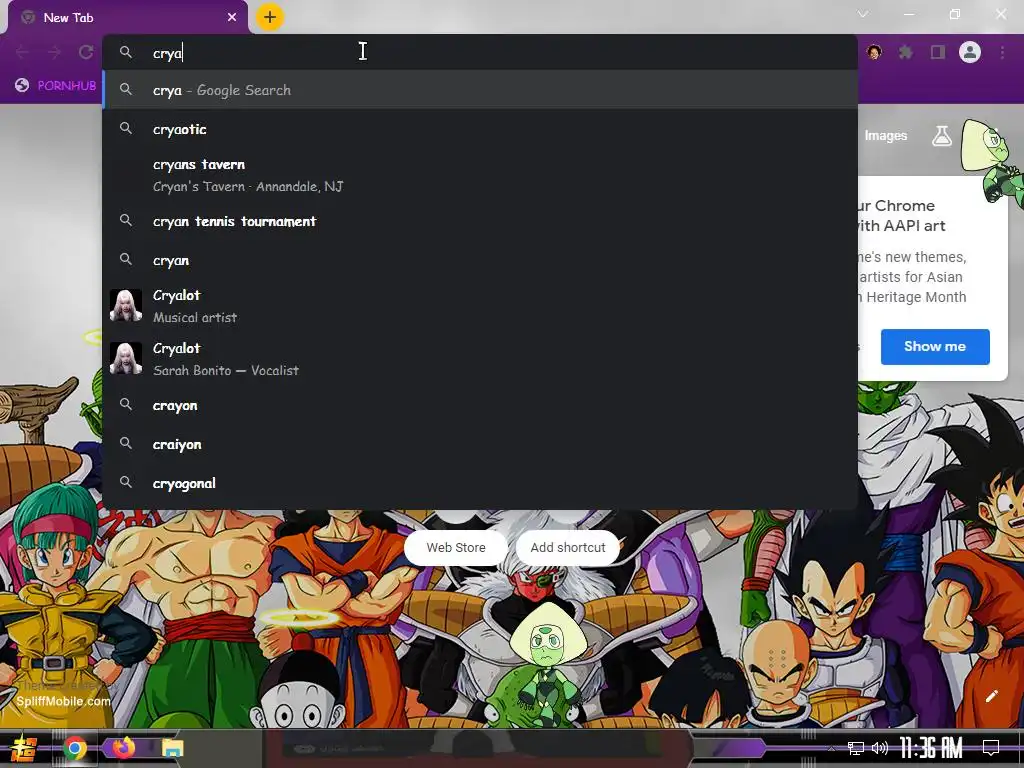Select the 'cryaotic' suggestion

(x=480, y=129)
